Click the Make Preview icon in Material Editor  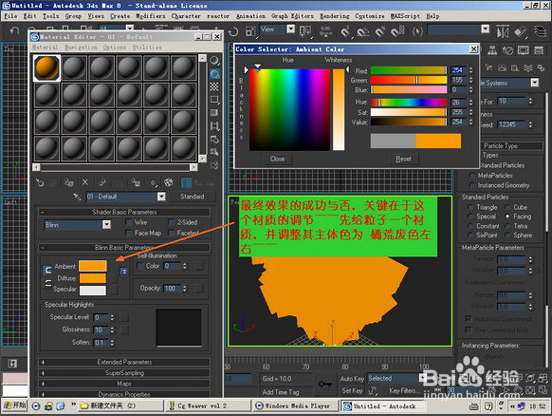(214, 126)
